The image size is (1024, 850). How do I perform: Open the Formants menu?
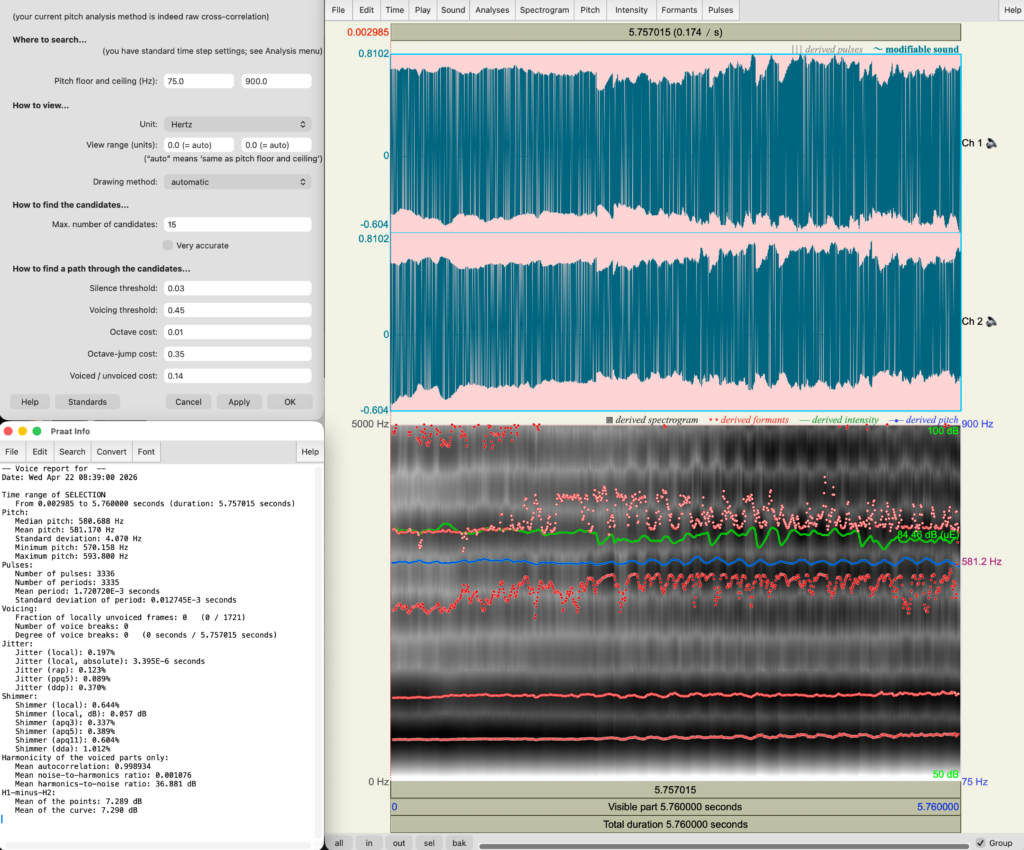click(x=679, y=10)
